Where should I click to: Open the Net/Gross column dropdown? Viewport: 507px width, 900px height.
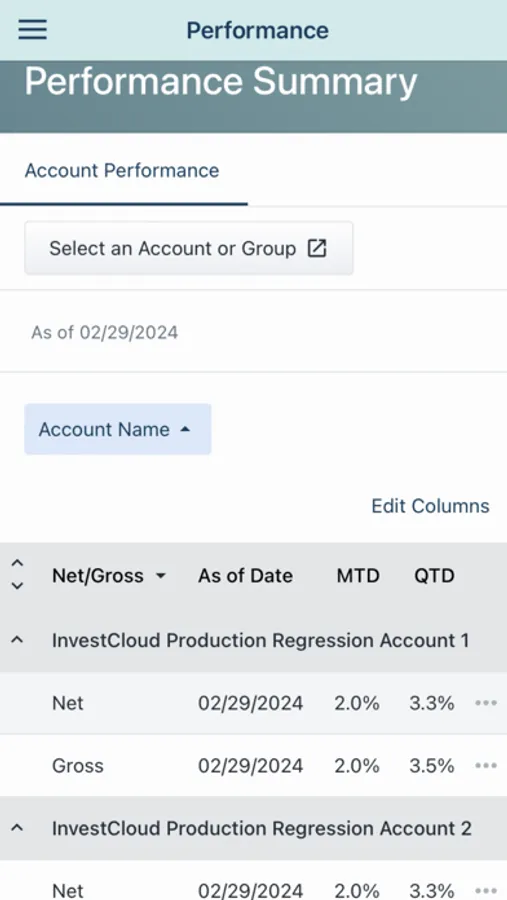tap(109, 576)
